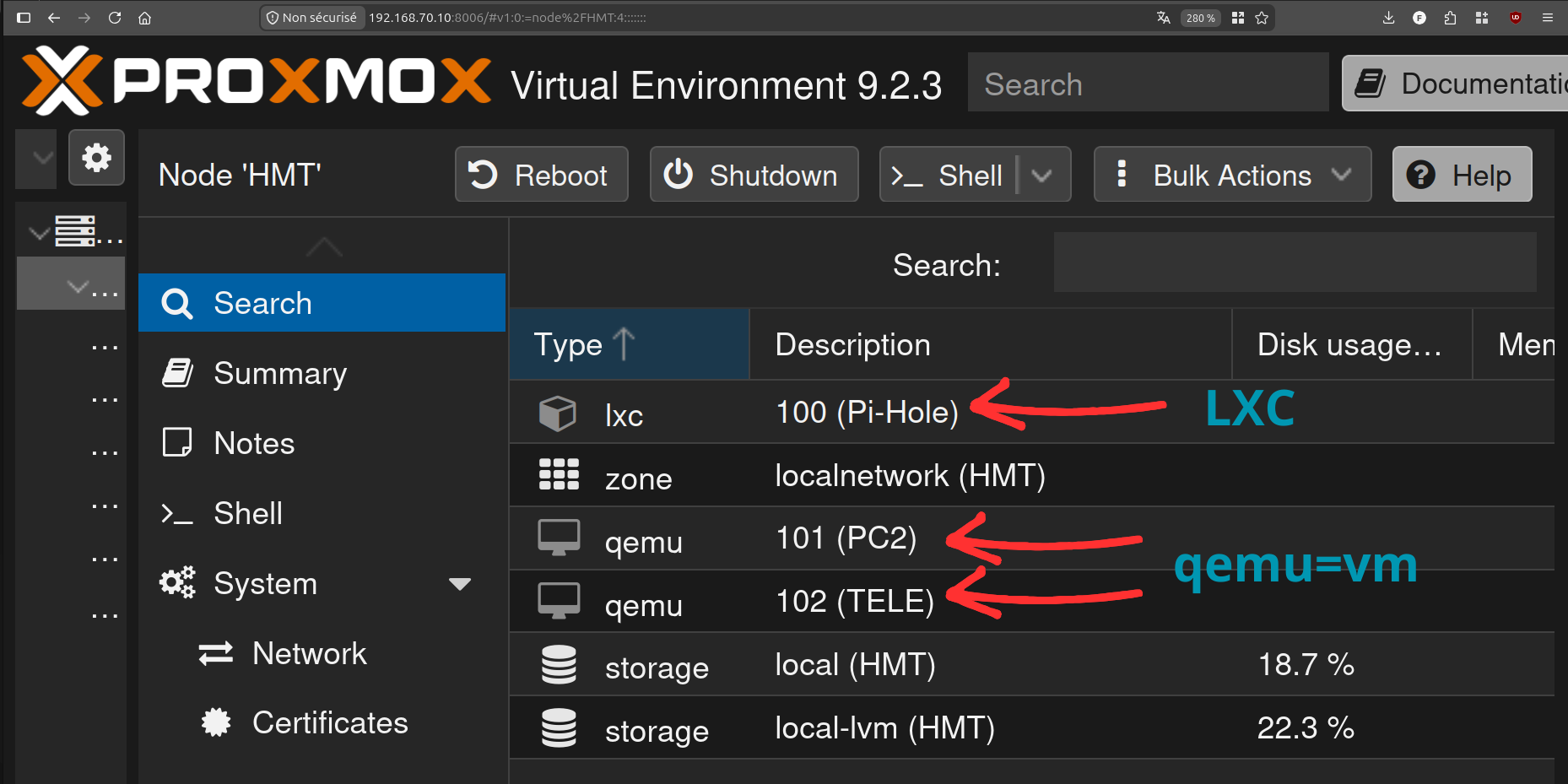Click the browser forward arrow

(x=84, y=18)
